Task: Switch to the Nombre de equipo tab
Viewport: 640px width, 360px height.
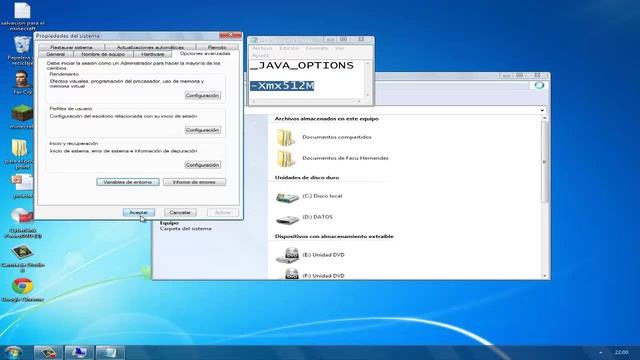Action: [x=103, y=54]
